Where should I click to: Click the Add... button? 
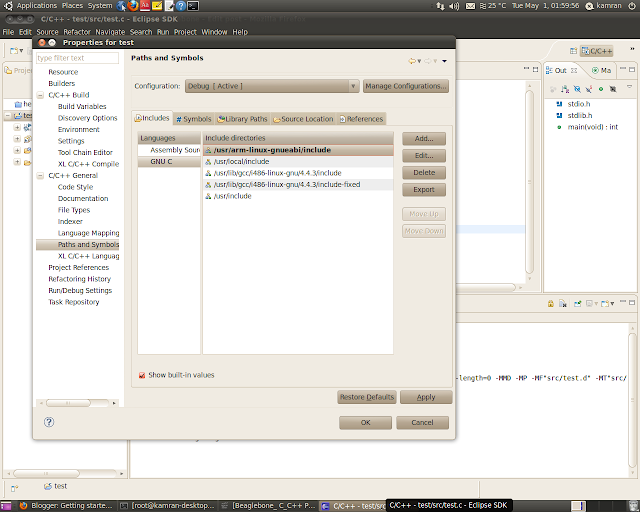424,138
